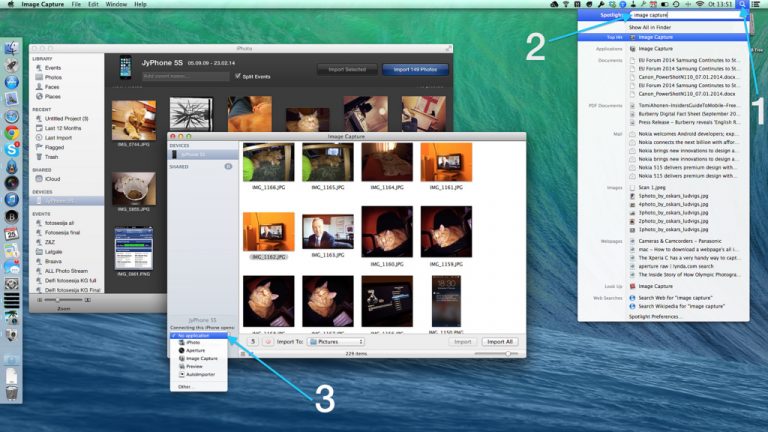Viewport: 768px width, 432px height.
Task: Launch Google Chrome from the Dock
Action: click(x=11, y=132)
